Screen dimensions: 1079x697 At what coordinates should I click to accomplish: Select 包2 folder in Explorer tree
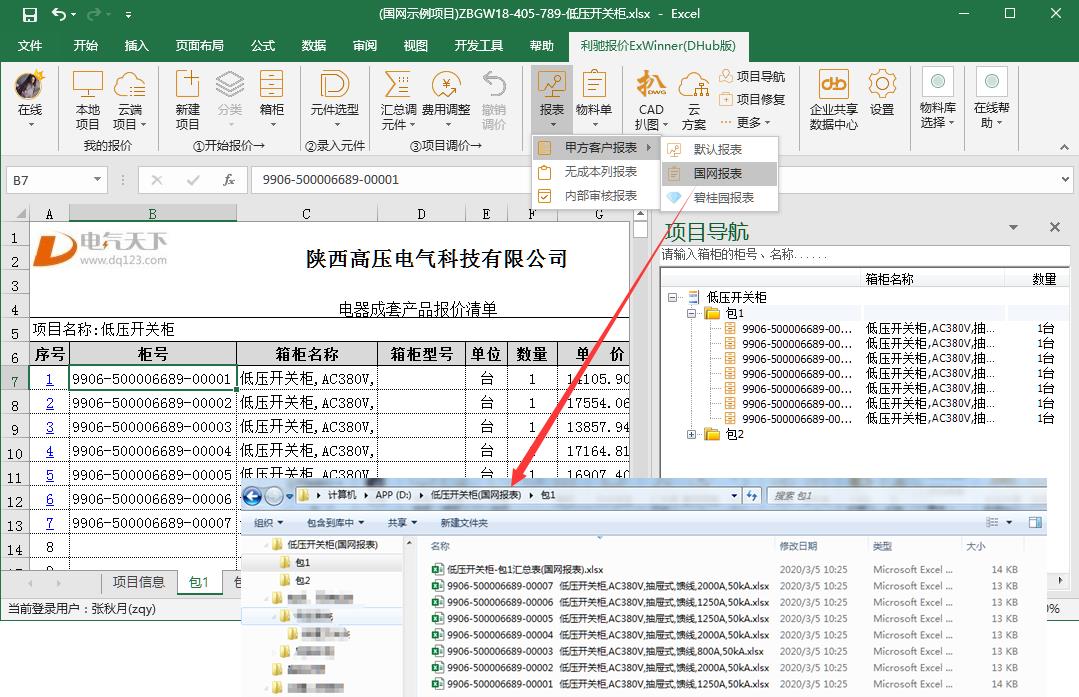(302, 580)
